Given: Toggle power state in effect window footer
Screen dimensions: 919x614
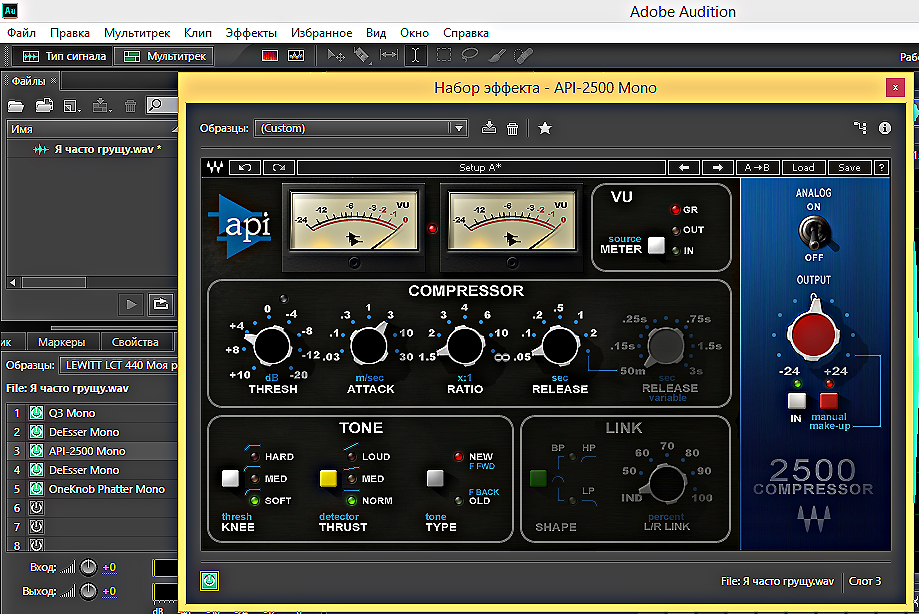Looking at the screenshot, I should point(210,581).
